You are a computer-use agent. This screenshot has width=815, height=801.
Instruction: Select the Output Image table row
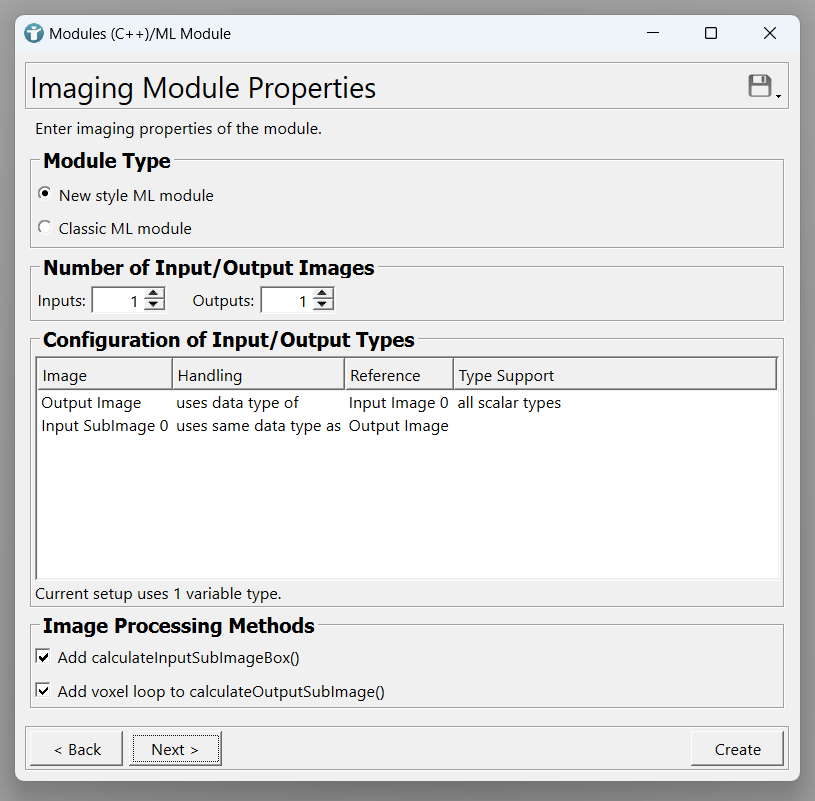pyautogui.click(x=91, y=403)
